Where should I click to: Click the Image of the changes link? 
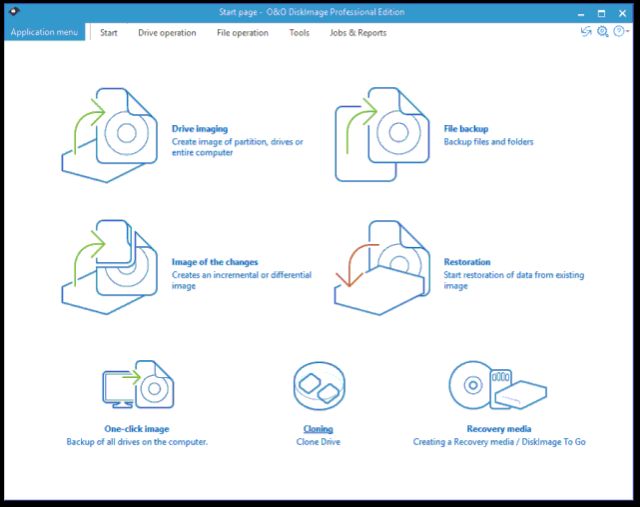coord(215,262)
